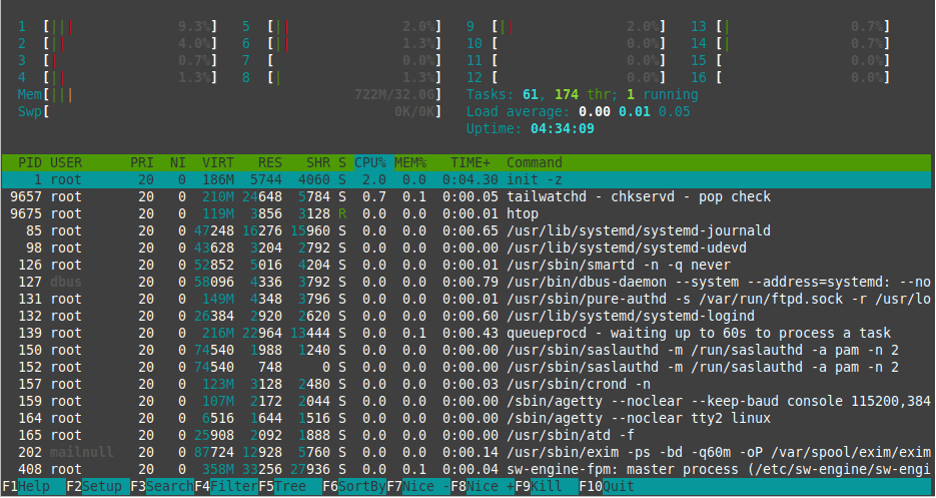Select the pure-authd process row

[466, 299]
